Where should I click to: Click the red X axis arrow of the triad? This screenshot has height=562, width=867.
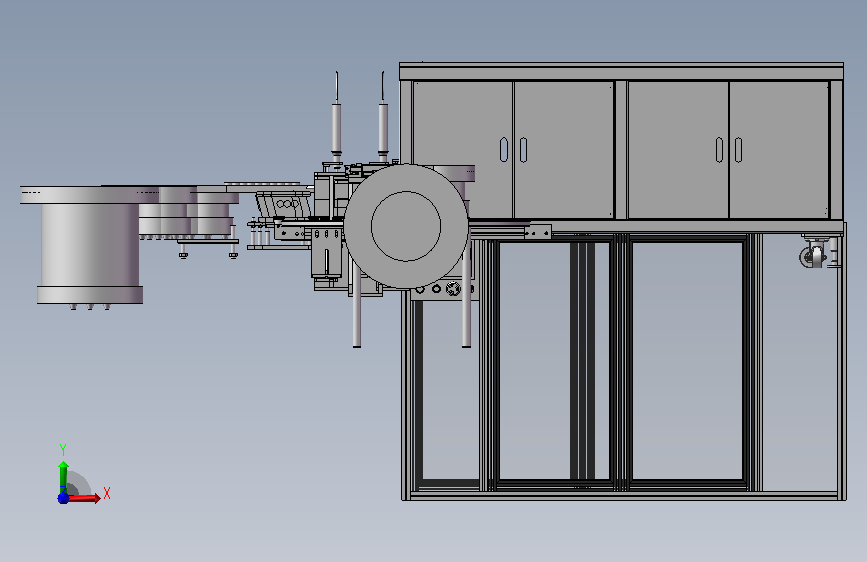click(x=83, y=498)
